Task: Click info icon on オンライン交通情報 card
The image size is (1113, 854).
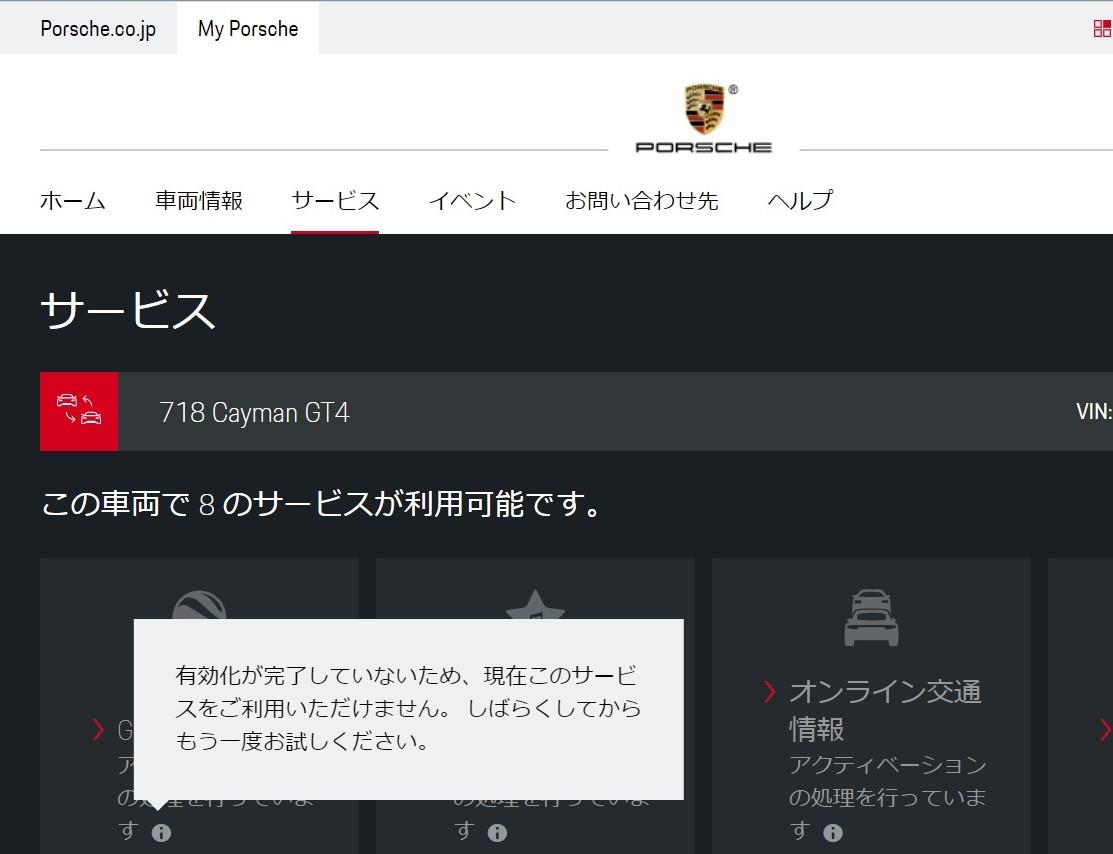Action: (833, 832)
